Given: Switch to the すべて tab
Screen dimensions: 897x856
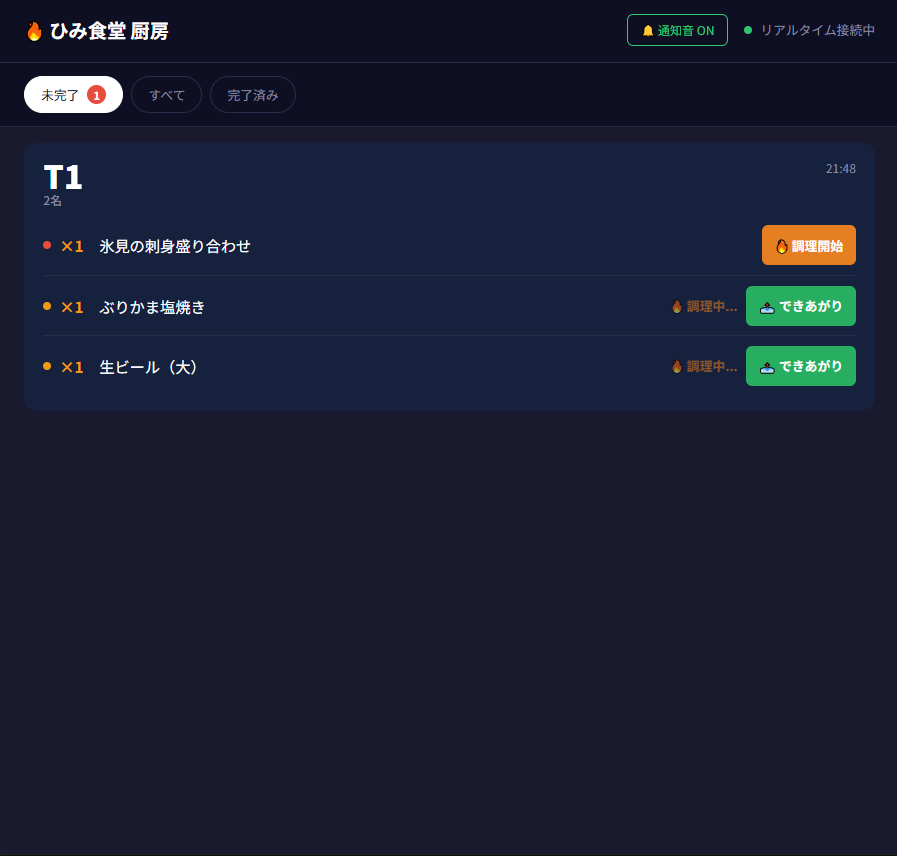Looking at the screenshot, I should [166, 94].
